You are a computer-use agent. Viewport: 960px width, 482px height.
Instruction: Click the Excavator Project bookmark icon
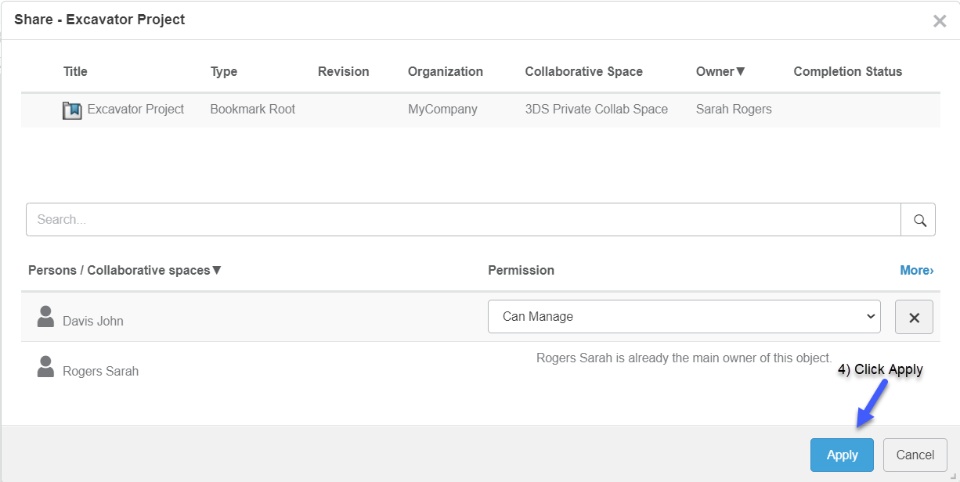click(x=72, y=110)
